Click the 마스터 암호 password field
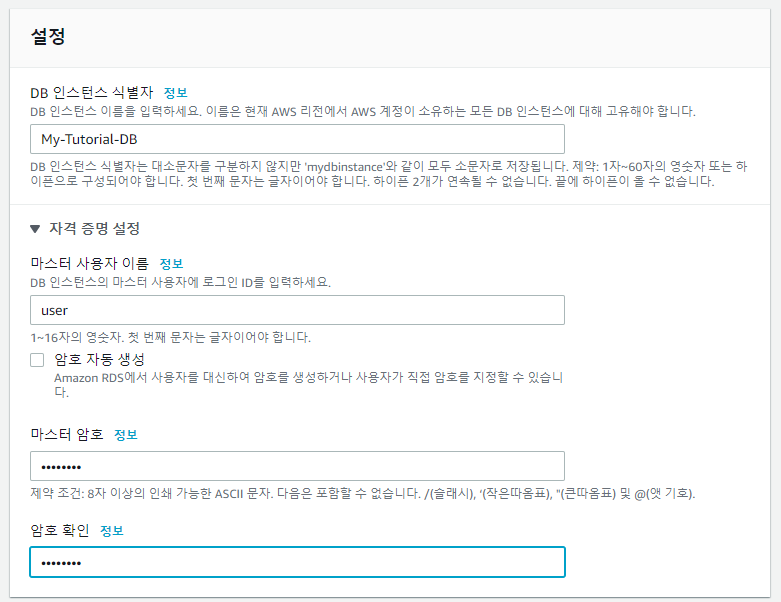The width and height of the screenshot is (781, 602). 297,466
